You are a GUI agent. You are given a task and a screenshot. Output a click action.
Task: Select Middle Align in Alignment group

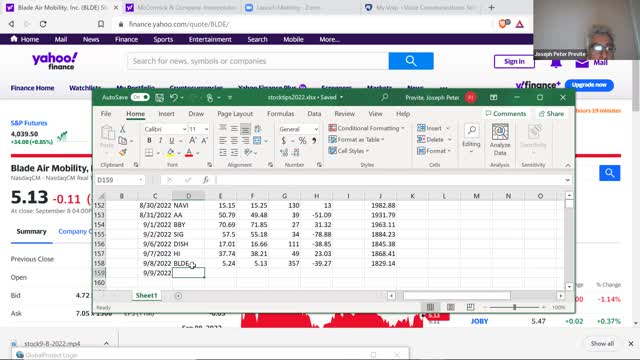click(x=234, y=129)
